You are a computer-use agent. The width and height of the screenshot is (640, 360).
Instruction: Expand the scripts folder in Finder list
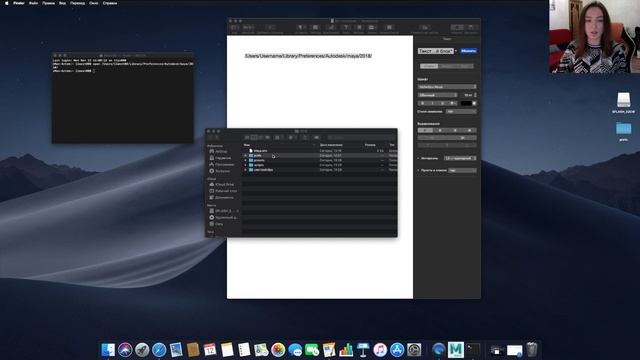(246, 165)
